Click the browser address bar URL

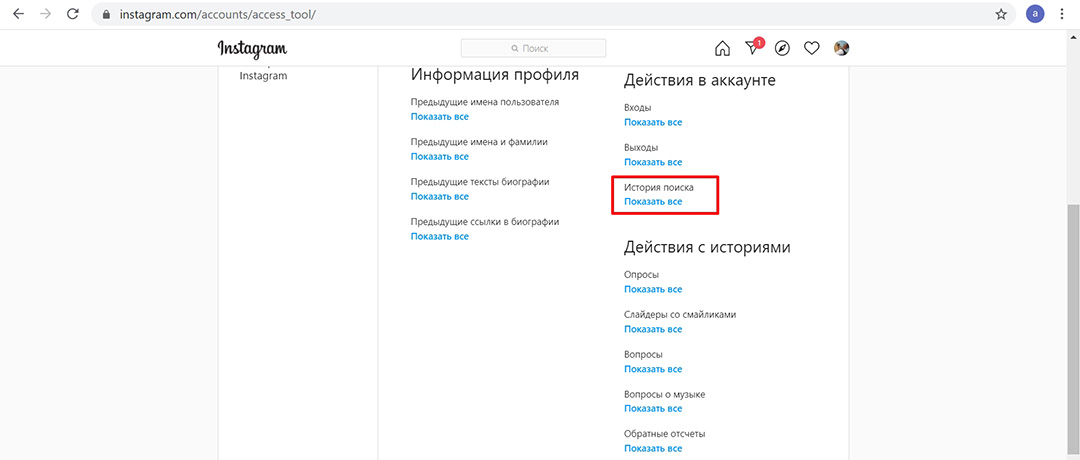coord(250,16)
